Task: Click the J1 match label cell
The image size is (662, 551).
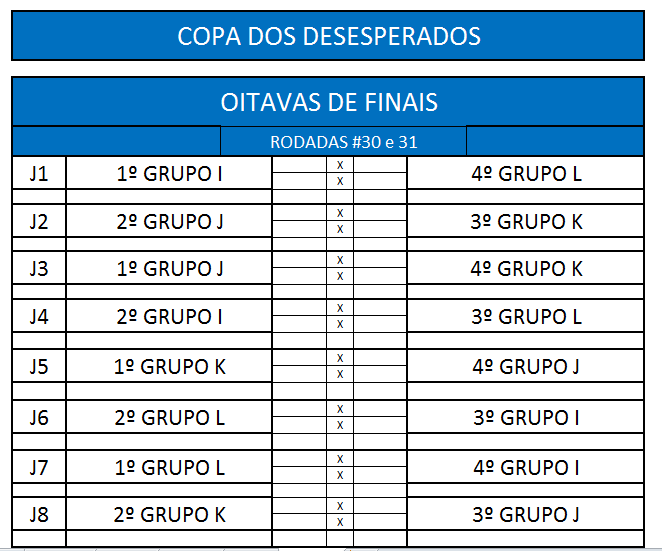Action: [39, 173]
